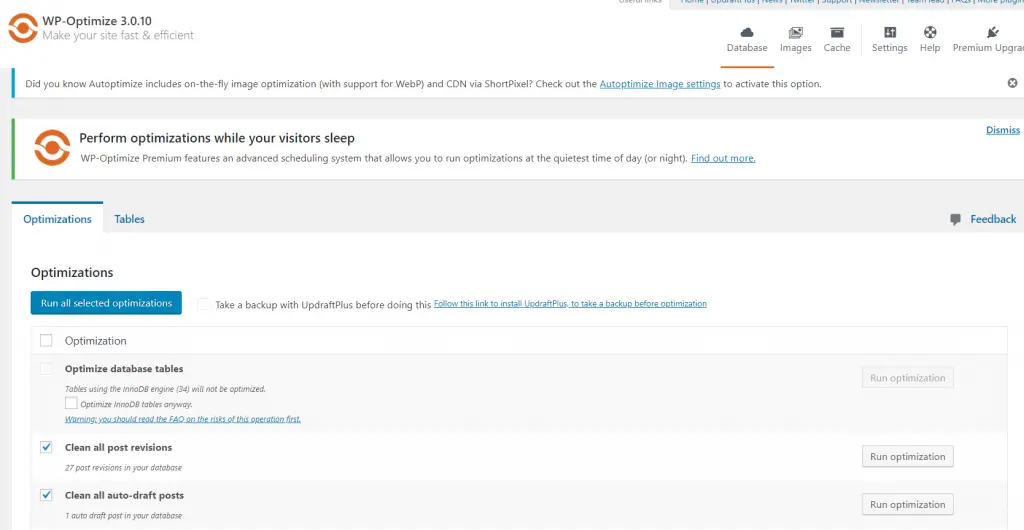This screenshot has width=1024, height=530.
Task: Select the Optimizations tab
Action: click(x=57, y=219)
